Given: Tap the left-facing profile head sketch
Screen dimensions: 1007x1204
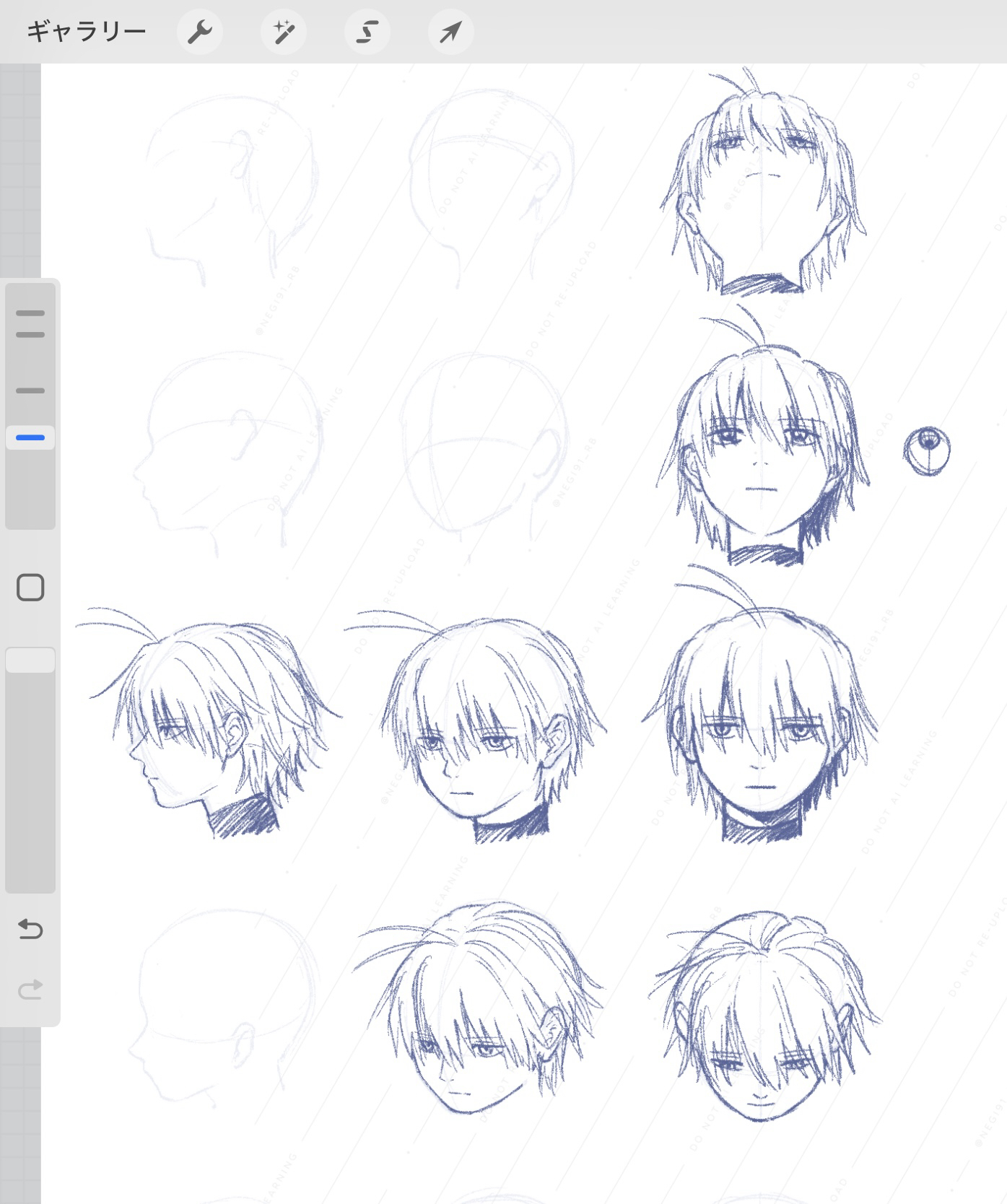Looking at the screenshot, I should [x=209, y=729].
